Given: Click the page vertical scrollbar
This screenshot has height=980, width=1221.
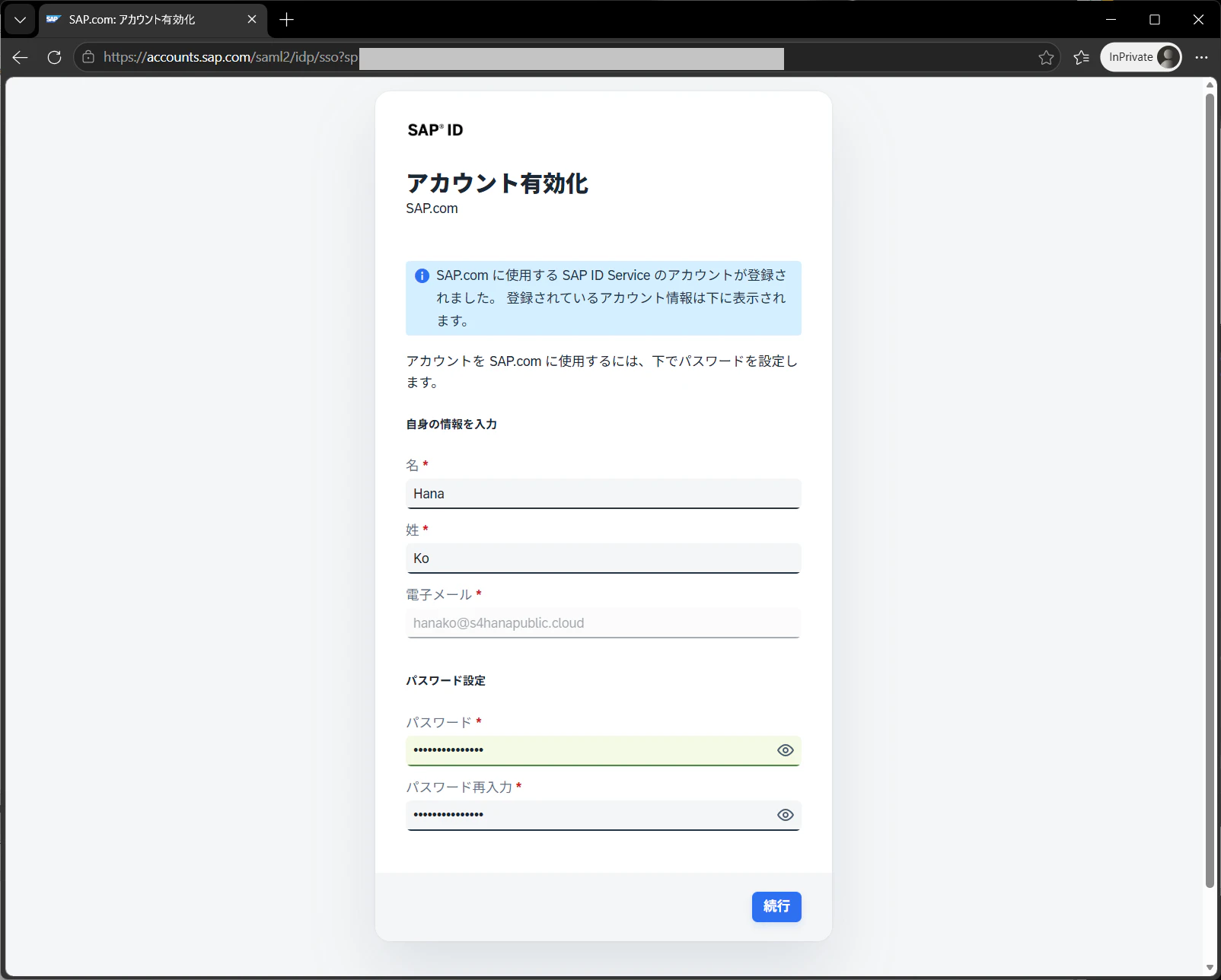Looking at the screenshot, I should click(x=1210, y=490).
